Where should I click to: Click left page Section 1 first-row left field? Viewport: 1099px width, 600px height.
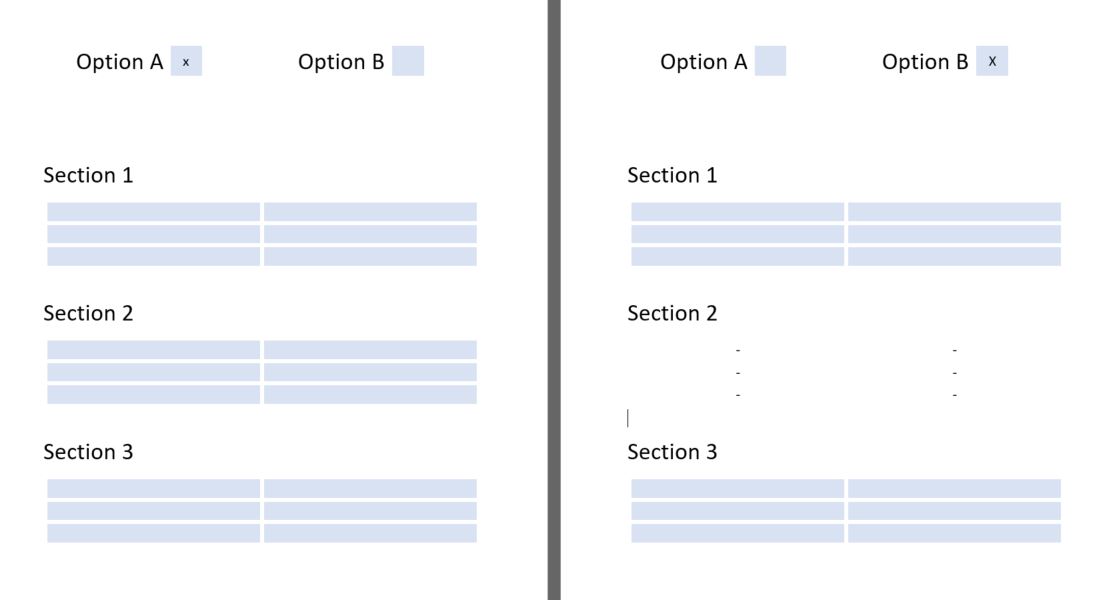pos(153,211)
